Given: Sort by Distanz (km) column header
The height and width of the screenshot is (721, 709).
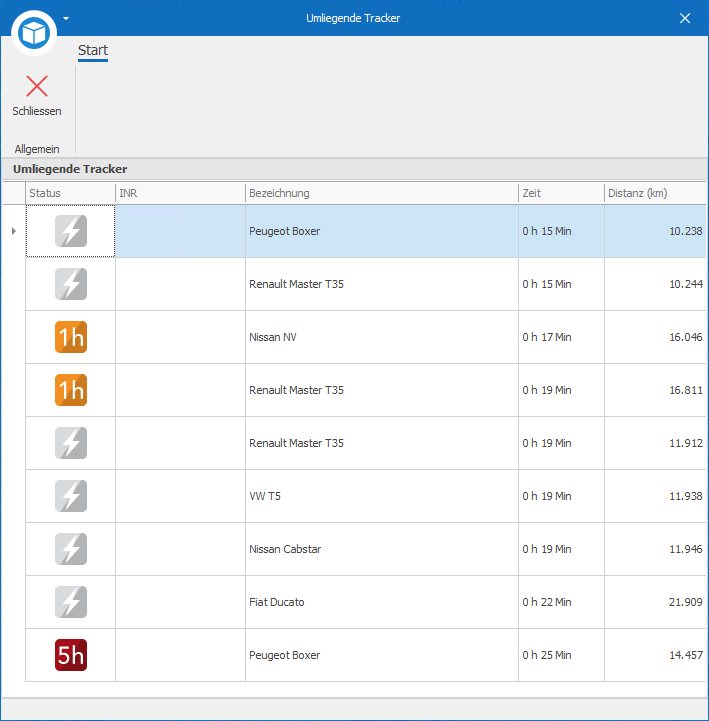Looking at the screenshot, I should click(655, 193).
